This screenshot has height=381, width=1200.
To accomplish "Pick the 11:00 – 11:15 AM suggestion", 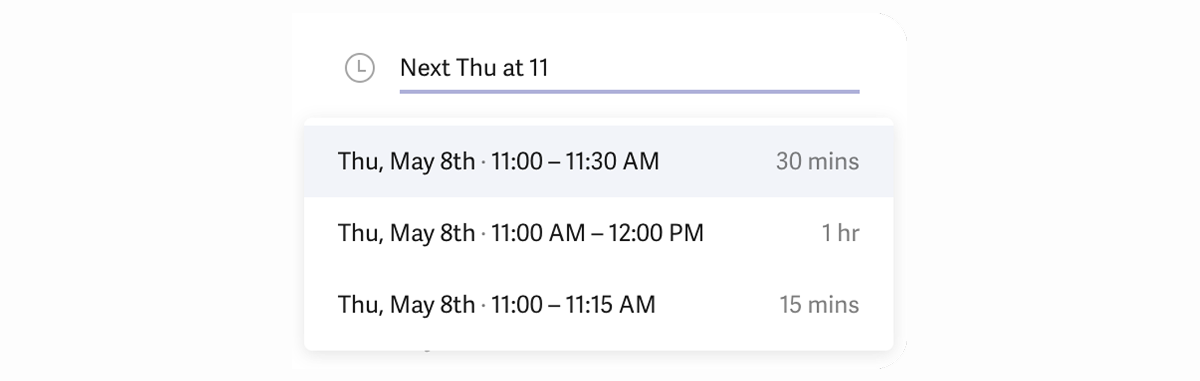I will click(x=598, y=304).
